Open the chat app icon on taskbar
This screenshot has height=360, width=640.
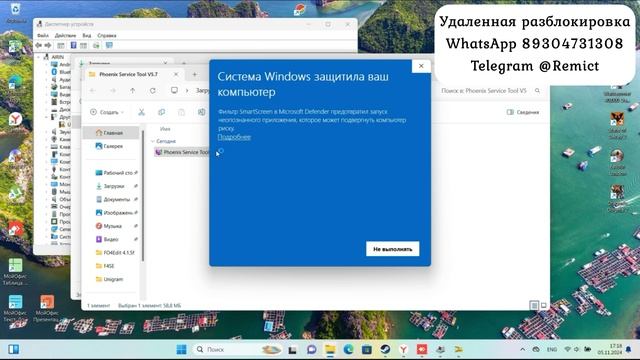(311, 349)
